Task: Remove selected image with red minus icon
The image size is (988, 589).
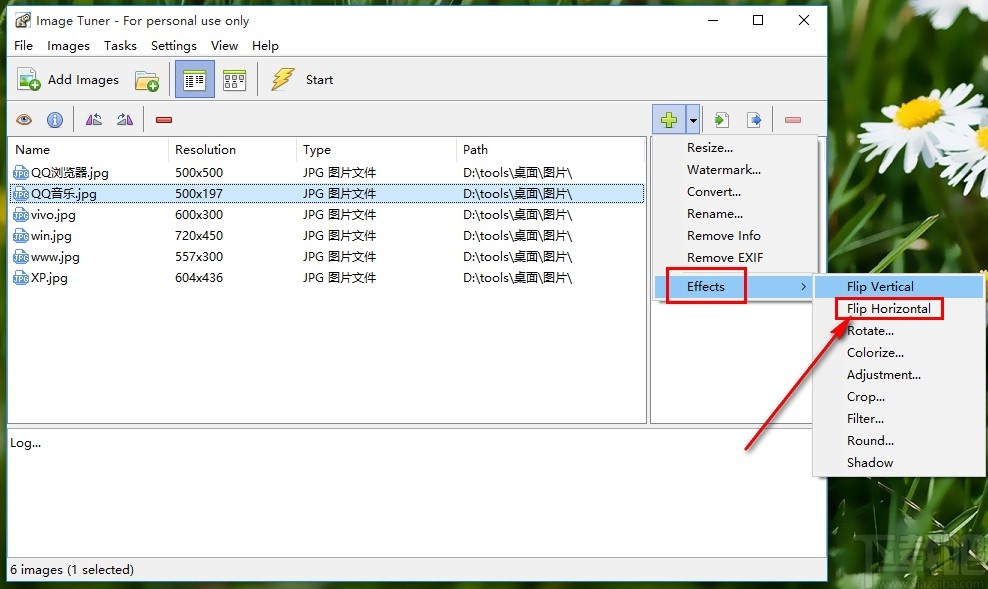Action: click(164, 120)
